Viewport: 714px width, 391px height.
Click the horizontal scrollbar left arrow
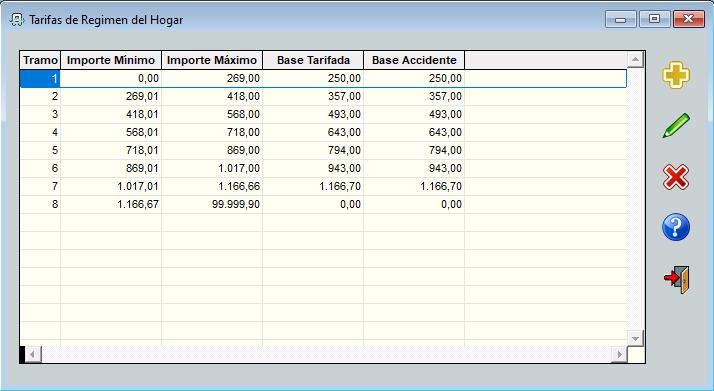click(33, 354)
